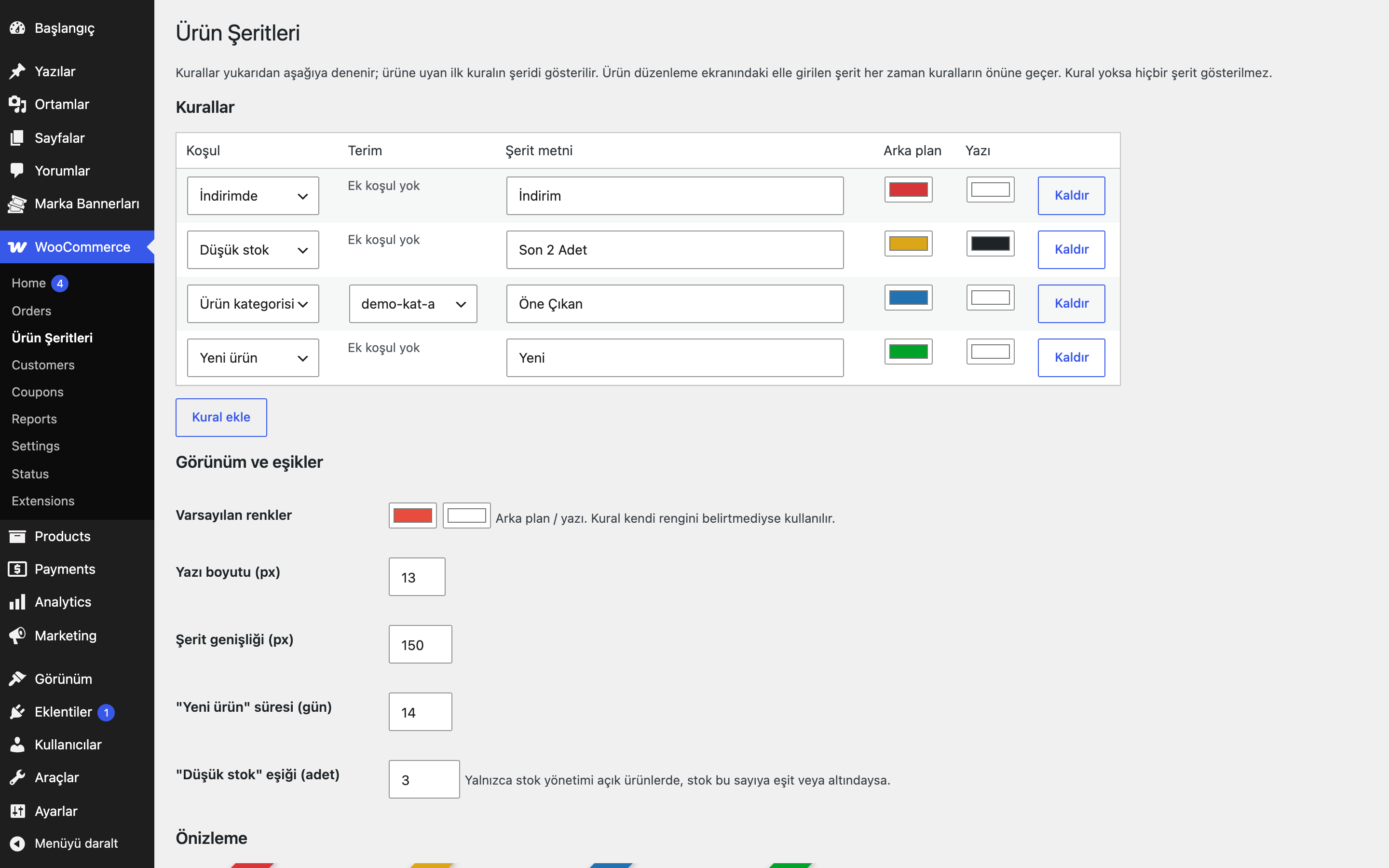Expand the demo-kat-a term dropdown

[x=413, y=304]
